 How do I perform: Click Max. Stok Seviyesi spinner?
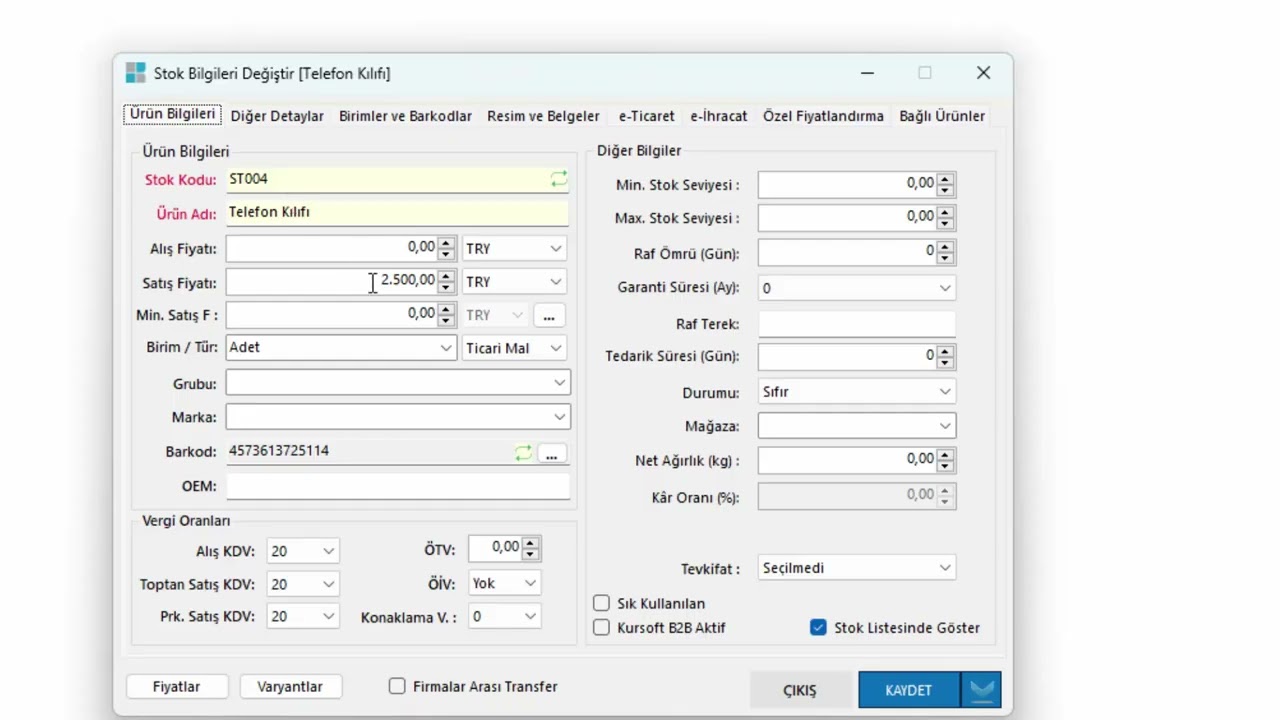click(x=945, y=217)
